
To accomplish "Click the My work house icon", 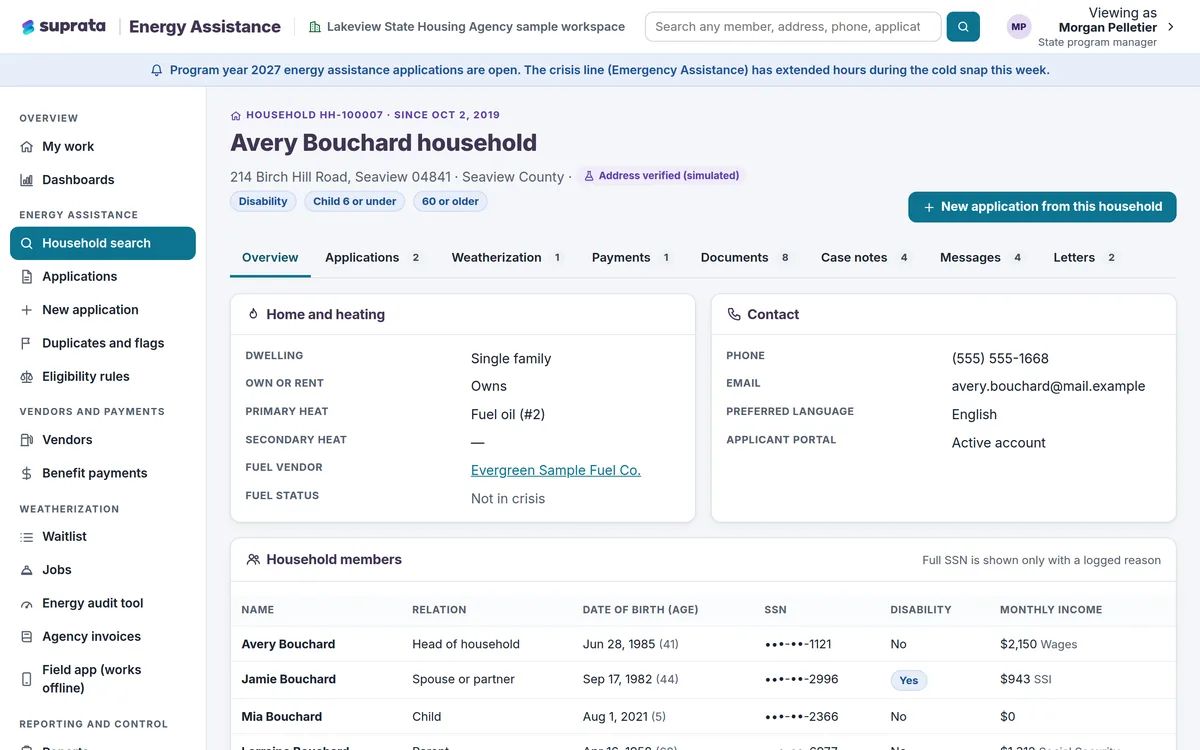I will [x=27, y=147].
